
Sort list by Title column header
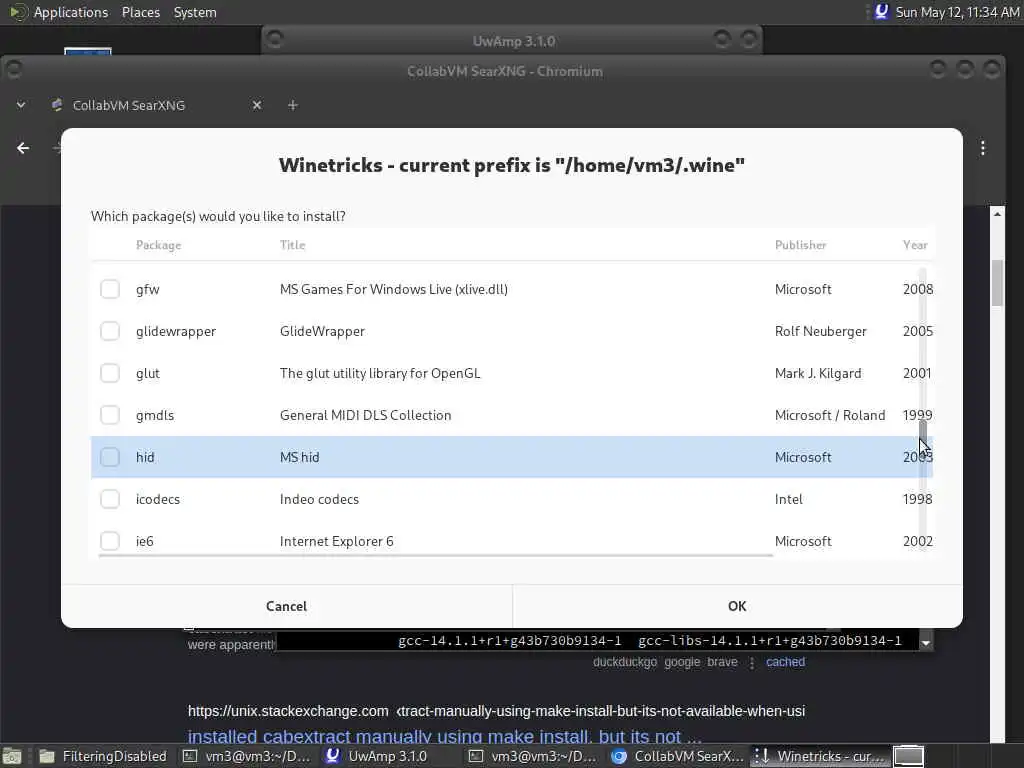coord(292,245)
